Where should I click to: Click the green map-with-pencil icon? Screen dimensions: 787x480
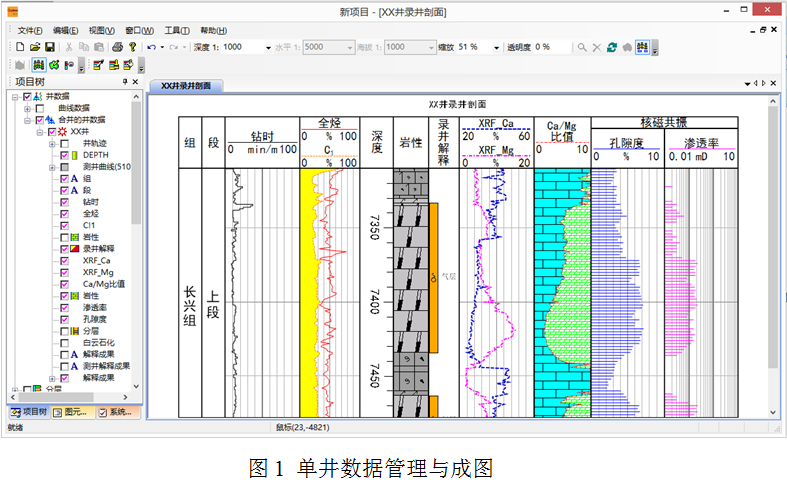(54, 65)
